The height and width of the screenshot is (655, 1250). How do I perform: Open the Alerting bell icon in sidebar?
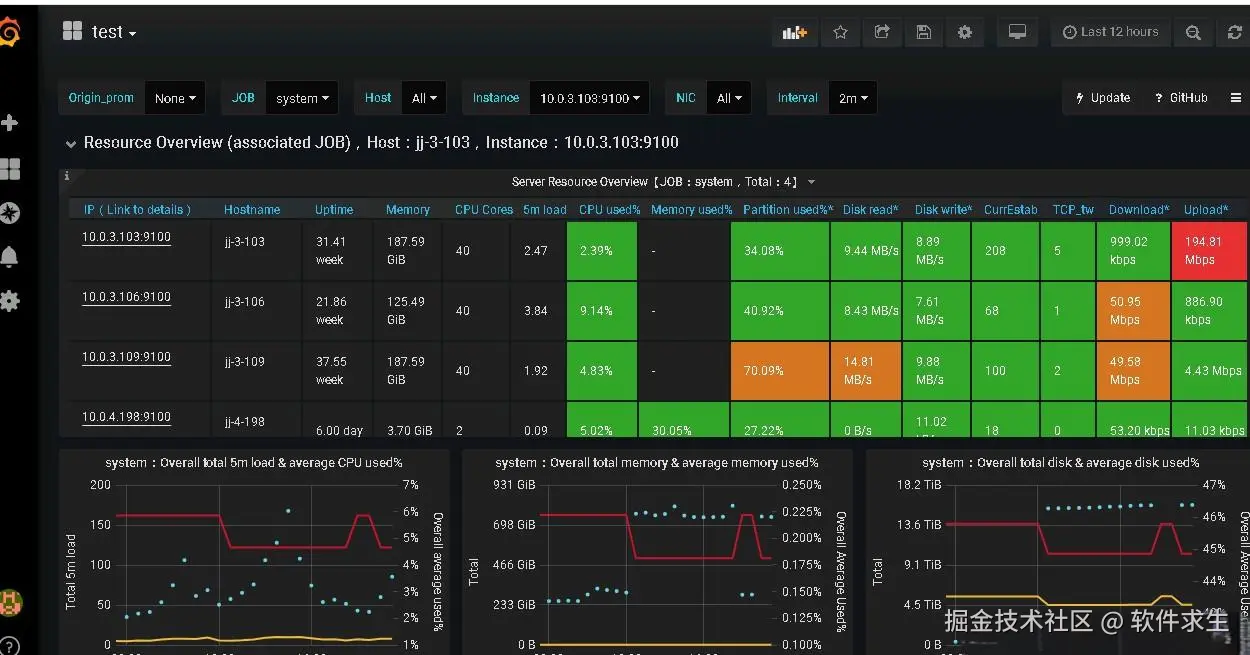(x=10, y=257)
